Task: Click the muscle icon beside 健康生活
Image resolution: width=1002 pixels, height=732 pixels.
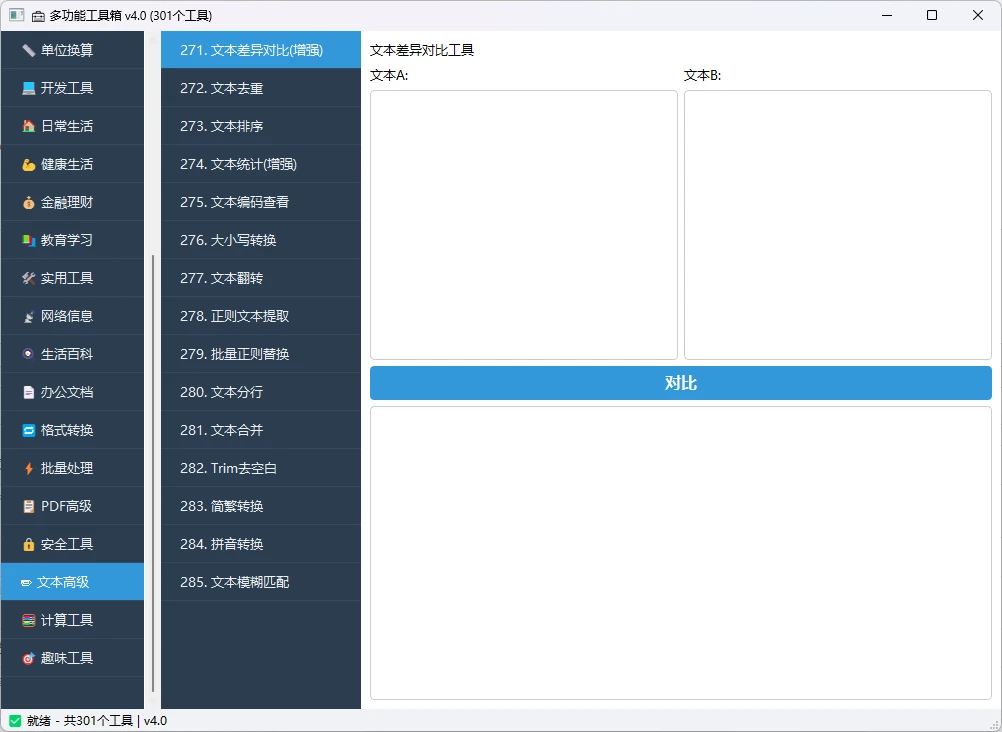Action: [28, 164]
